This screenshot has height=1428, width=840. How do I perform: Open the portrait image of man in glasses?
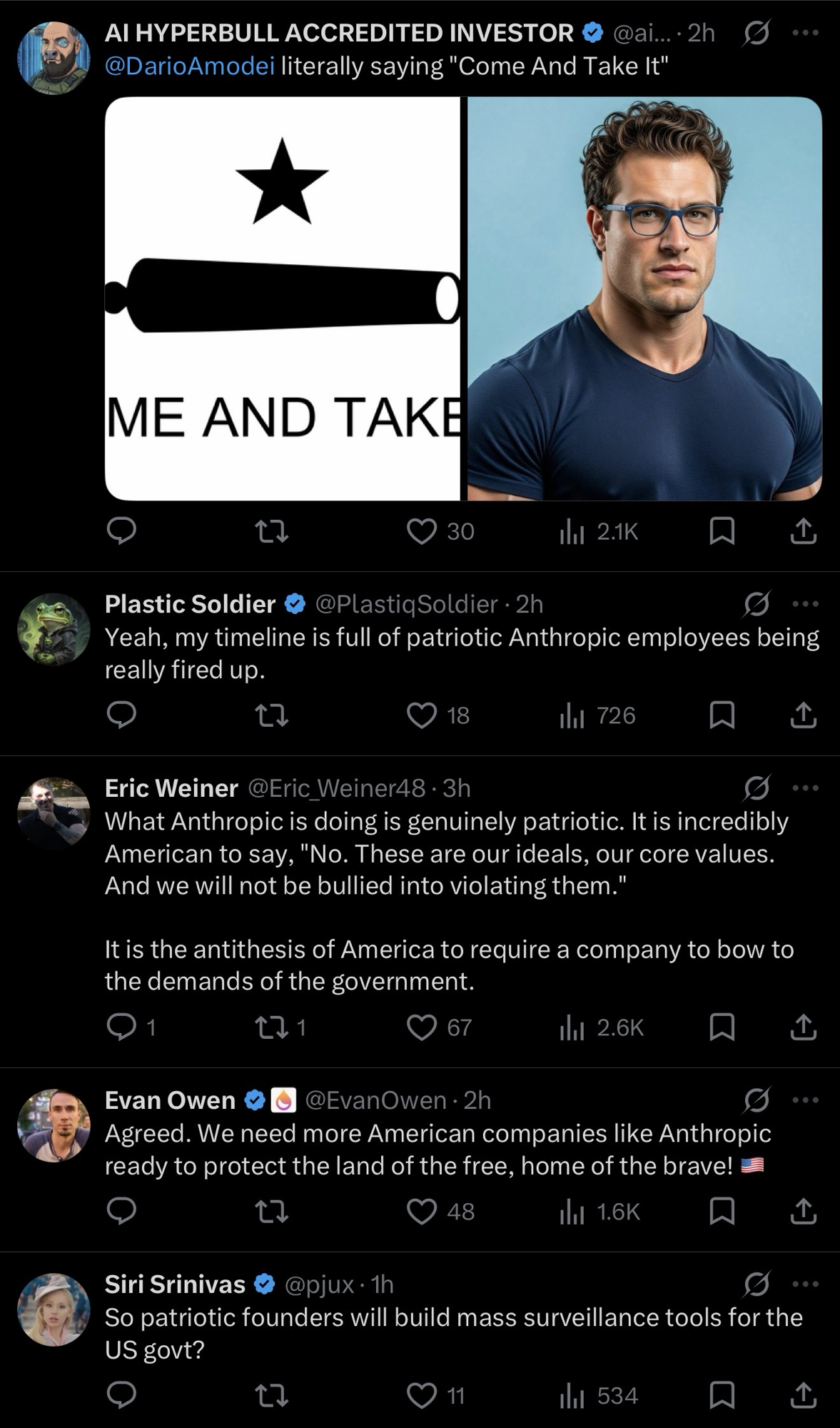tap(644, 298)
